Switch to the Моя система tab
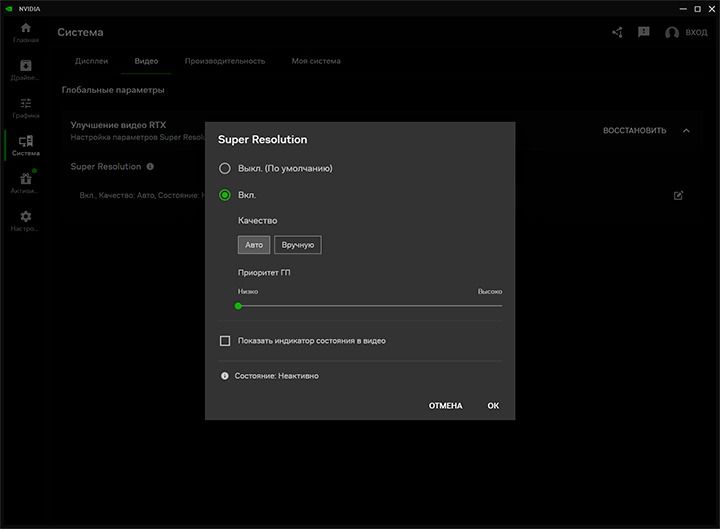 (316, 61)
